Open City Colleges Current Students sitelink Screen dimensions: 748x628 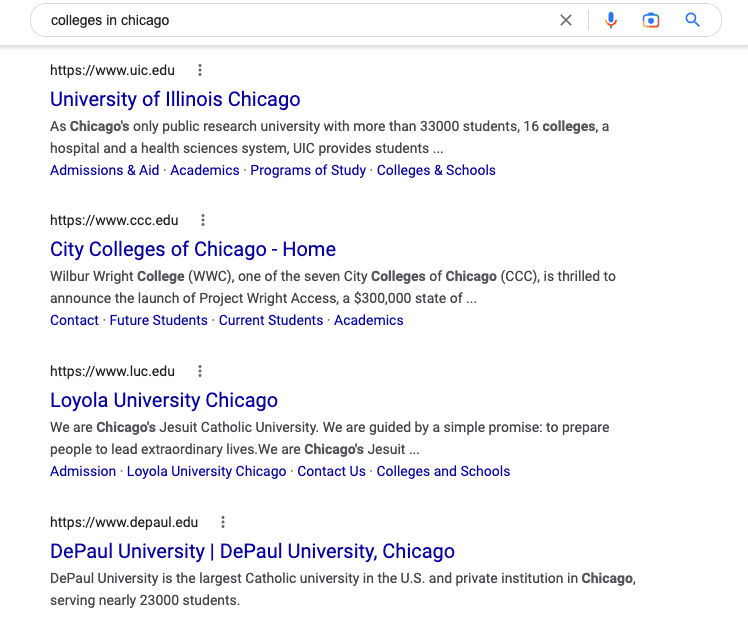[271, 320]
